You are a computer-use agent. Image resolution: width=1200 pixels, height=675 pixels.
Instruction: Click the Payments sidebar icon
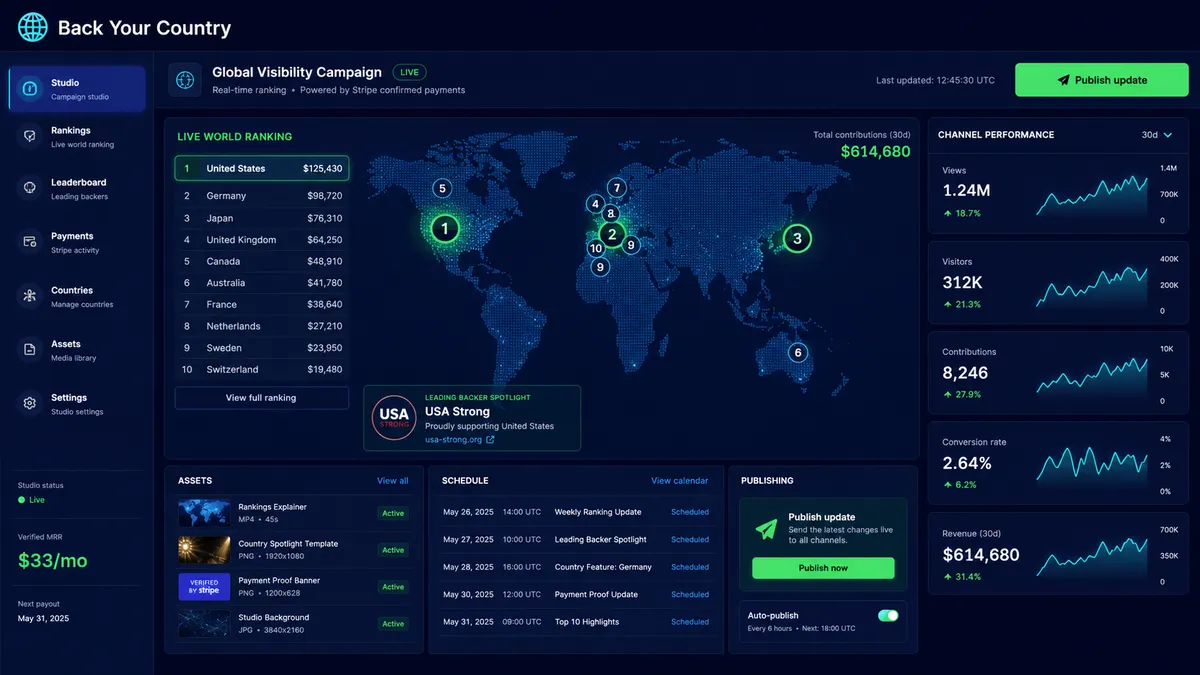click(x=30, y=243)
